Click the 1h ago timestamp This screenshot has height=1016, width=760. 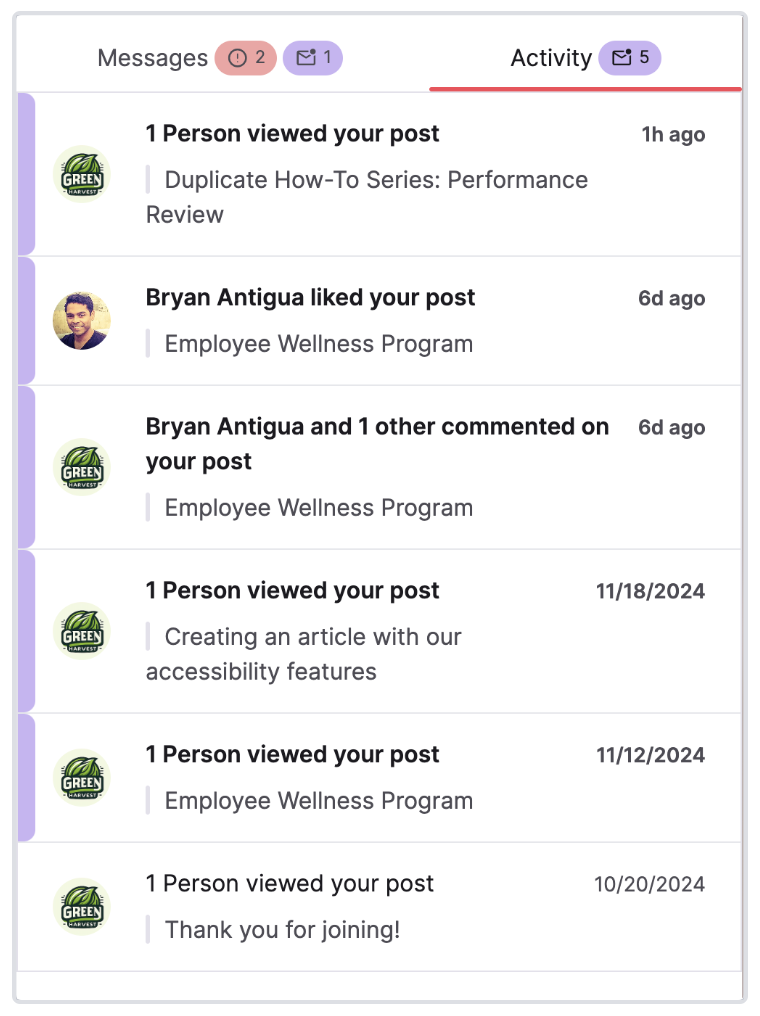[673, 134]
